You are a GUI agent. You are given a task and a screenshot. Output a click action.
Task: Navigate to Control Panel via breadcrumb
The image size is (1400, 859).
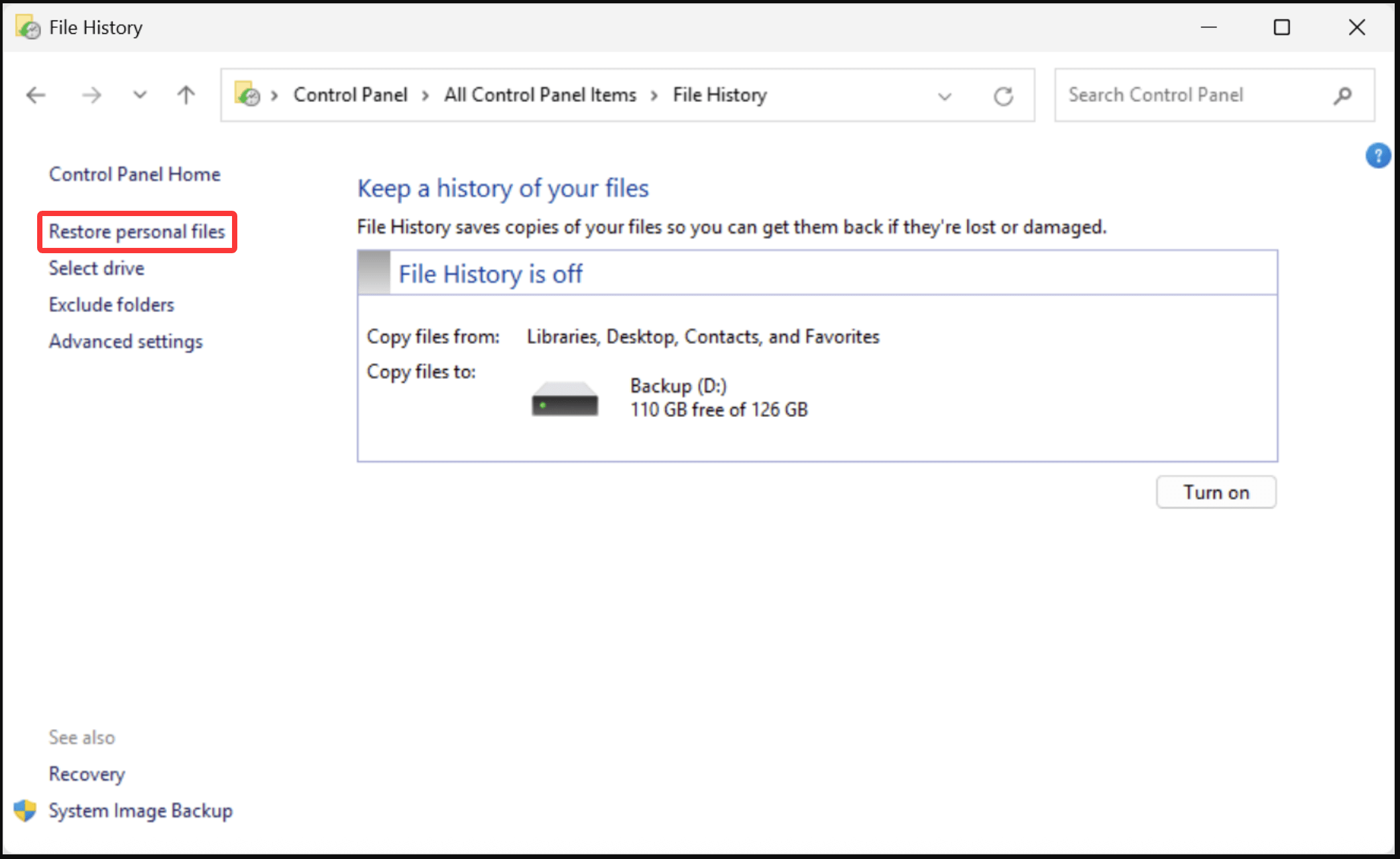pos(350,95)
